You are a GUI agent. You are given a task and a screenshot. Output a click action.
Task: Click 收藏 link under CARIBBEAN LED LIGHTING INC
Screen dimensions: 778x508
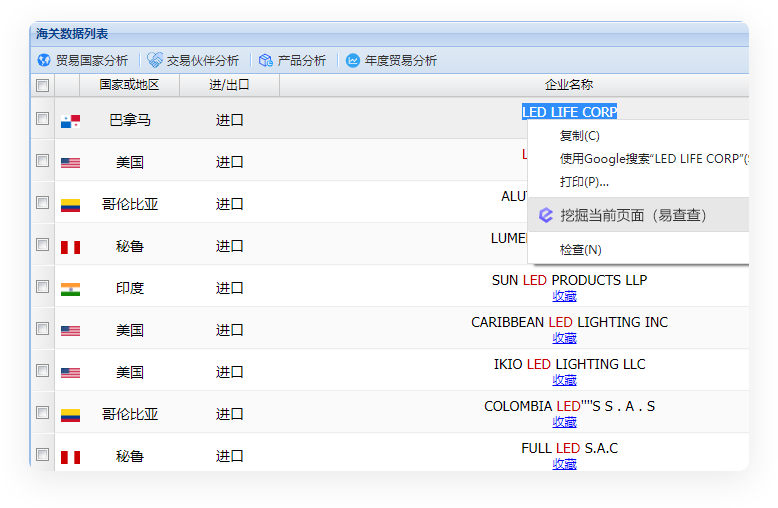click(564, 338)
